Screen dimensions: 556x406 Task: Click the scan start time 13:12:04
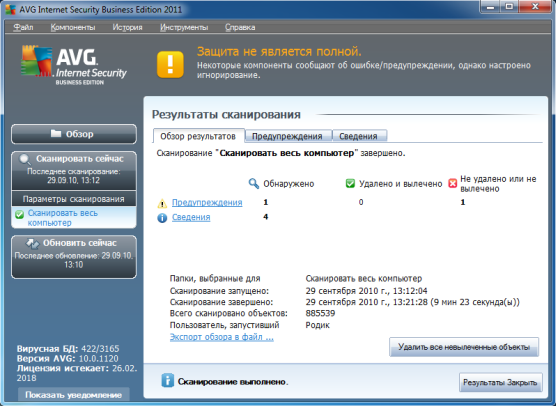410,291
